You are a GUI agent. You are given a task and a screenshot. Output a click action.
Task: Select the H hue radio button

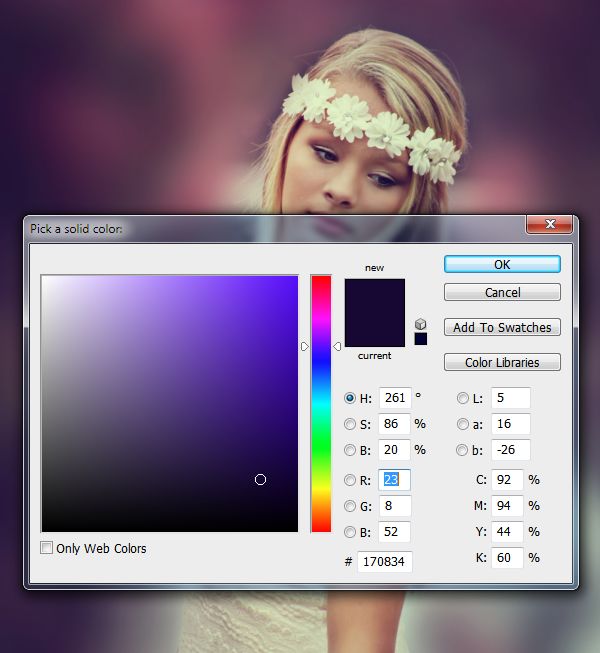point(350,398)
